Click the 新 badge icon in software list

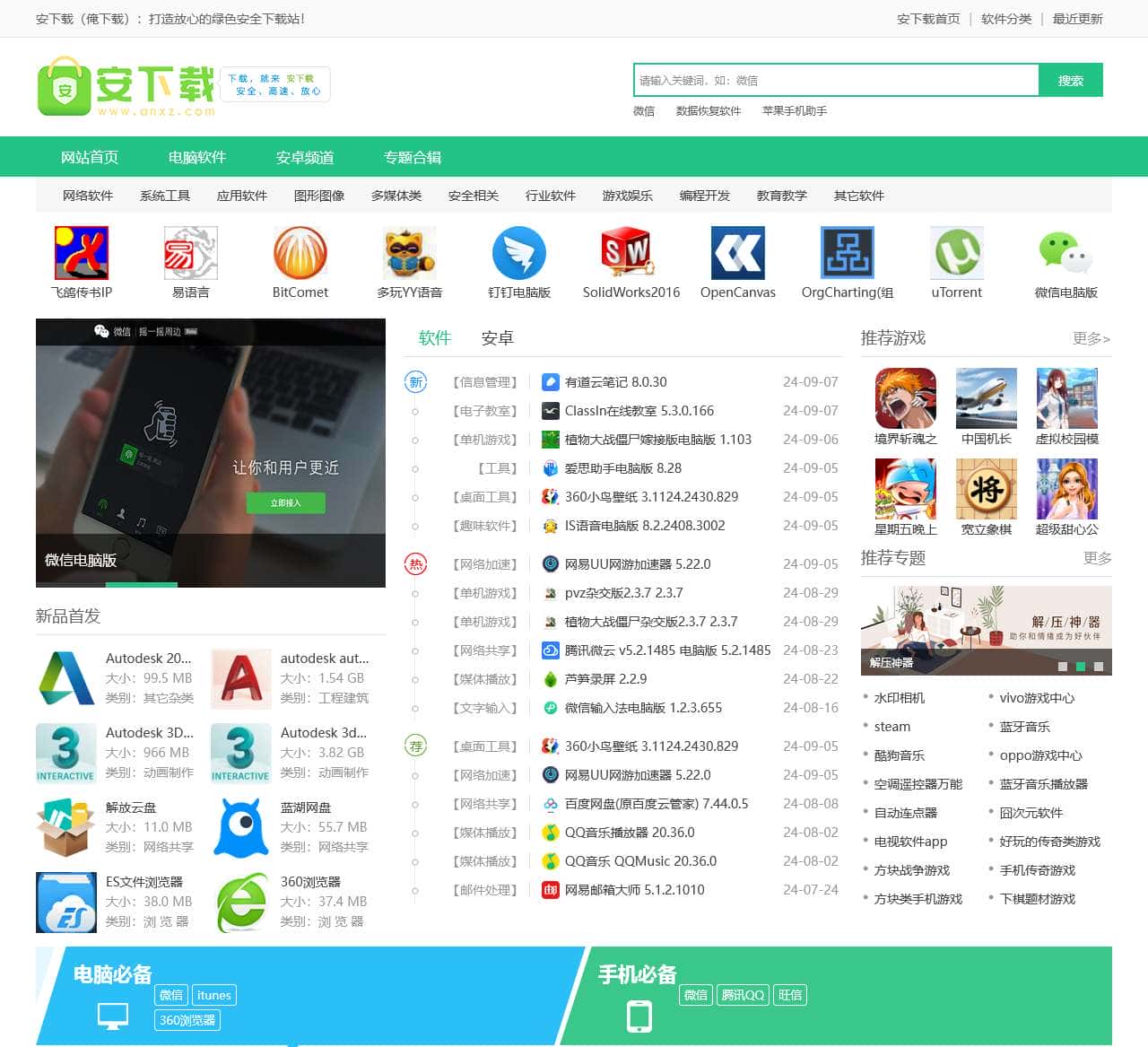pos(415,382)
